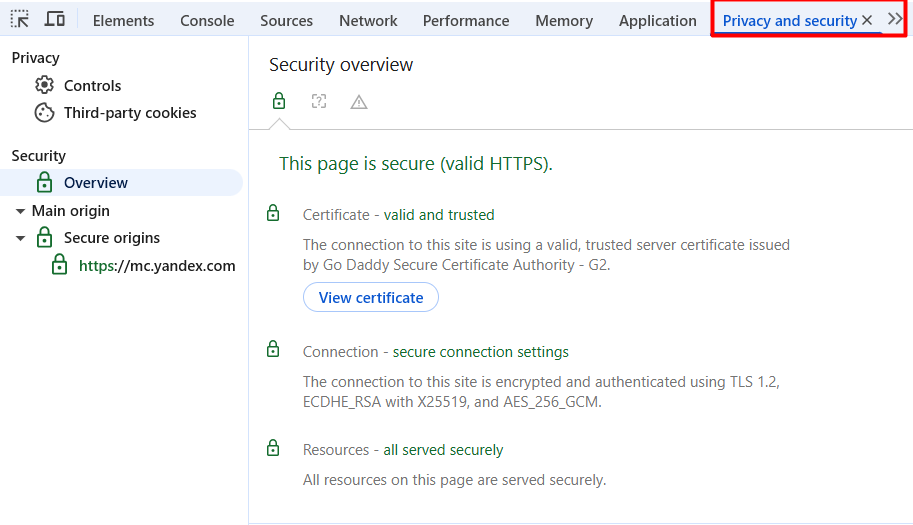The width and height of the screenshot is (913, 525).
Task: Select Overview in the Security sidebar
Action: (x=96, y=183)
